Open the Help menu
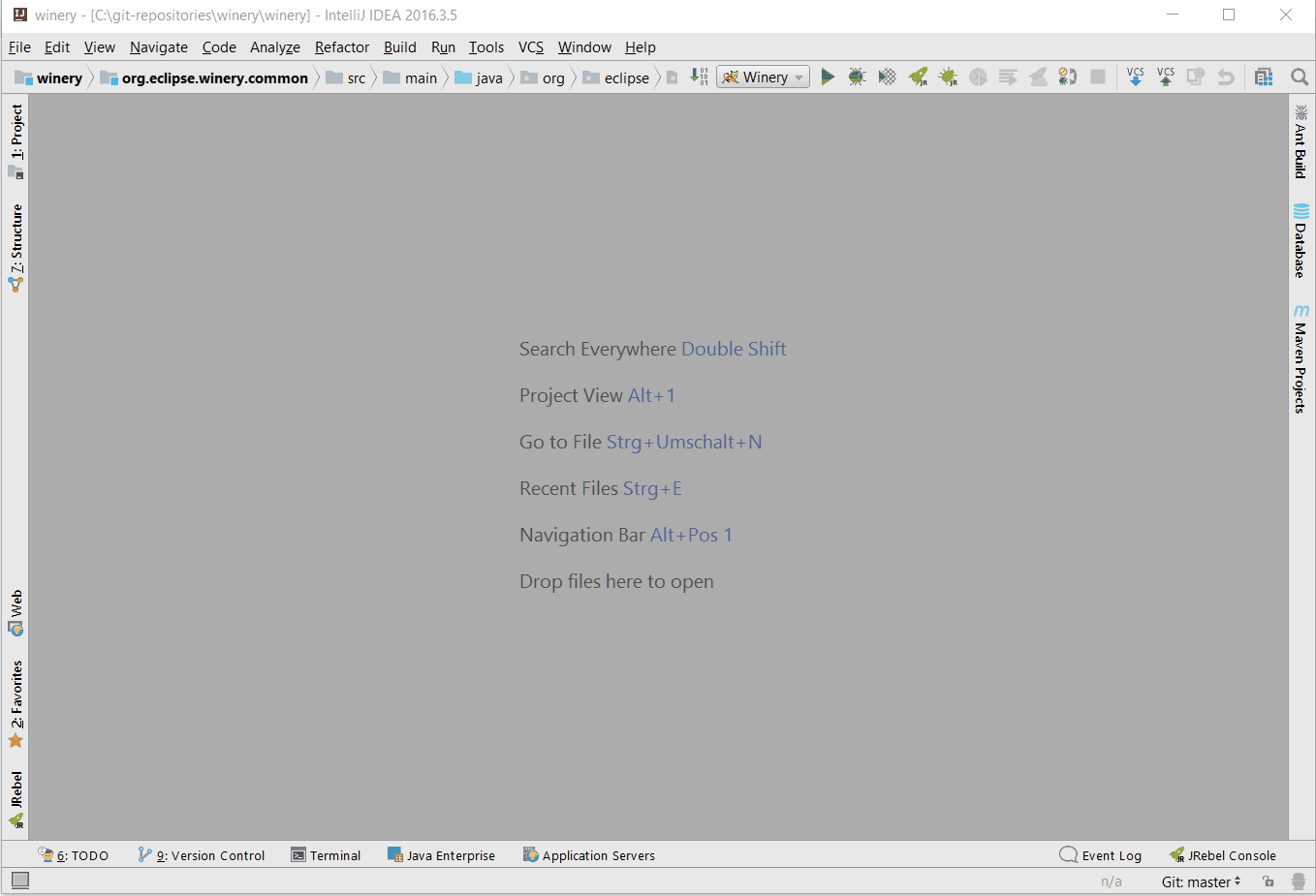Image resolution: width=1316 pixels, height=896 pixels. (x=641, y=46)
